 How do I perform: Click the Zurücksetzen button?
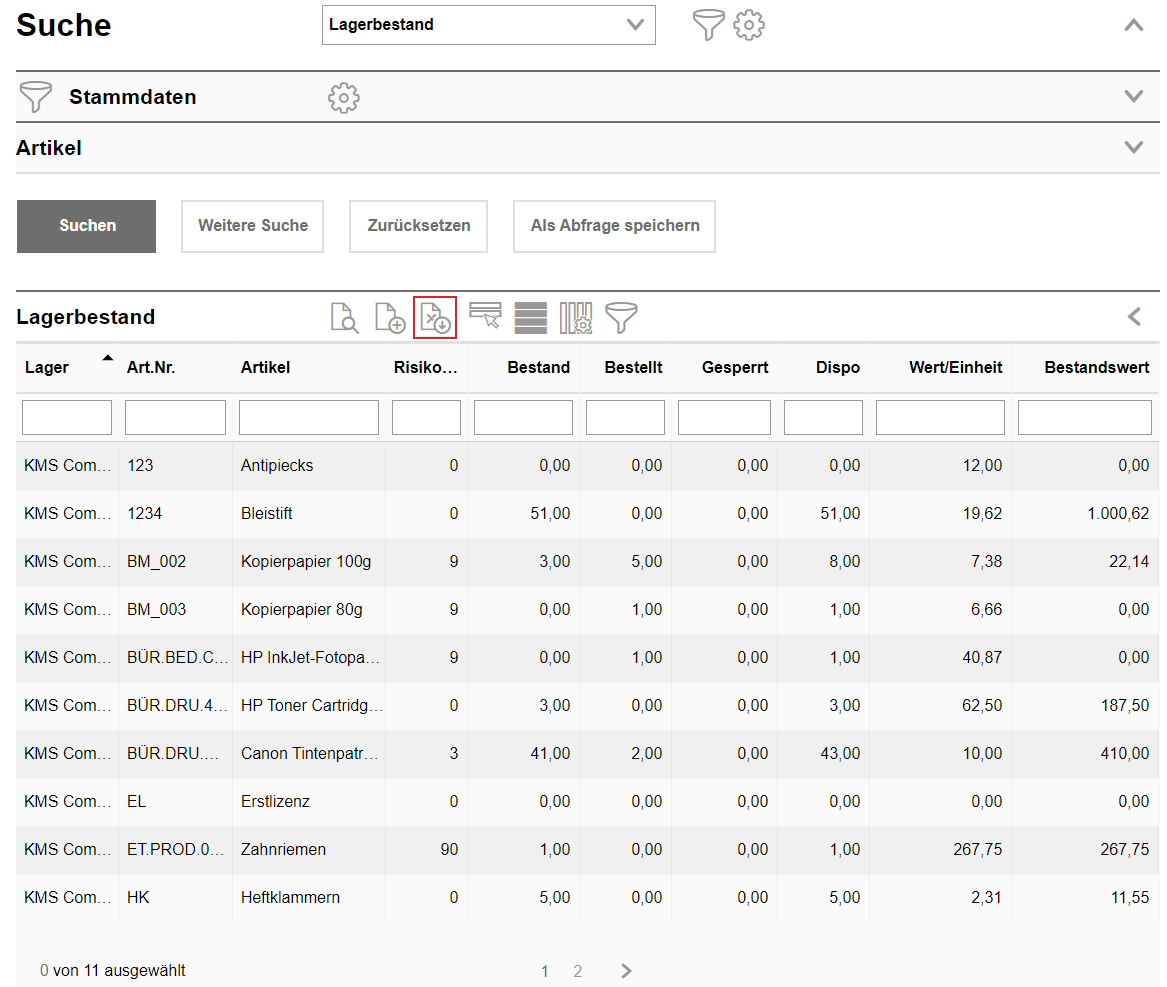click(x=418, y=226)
